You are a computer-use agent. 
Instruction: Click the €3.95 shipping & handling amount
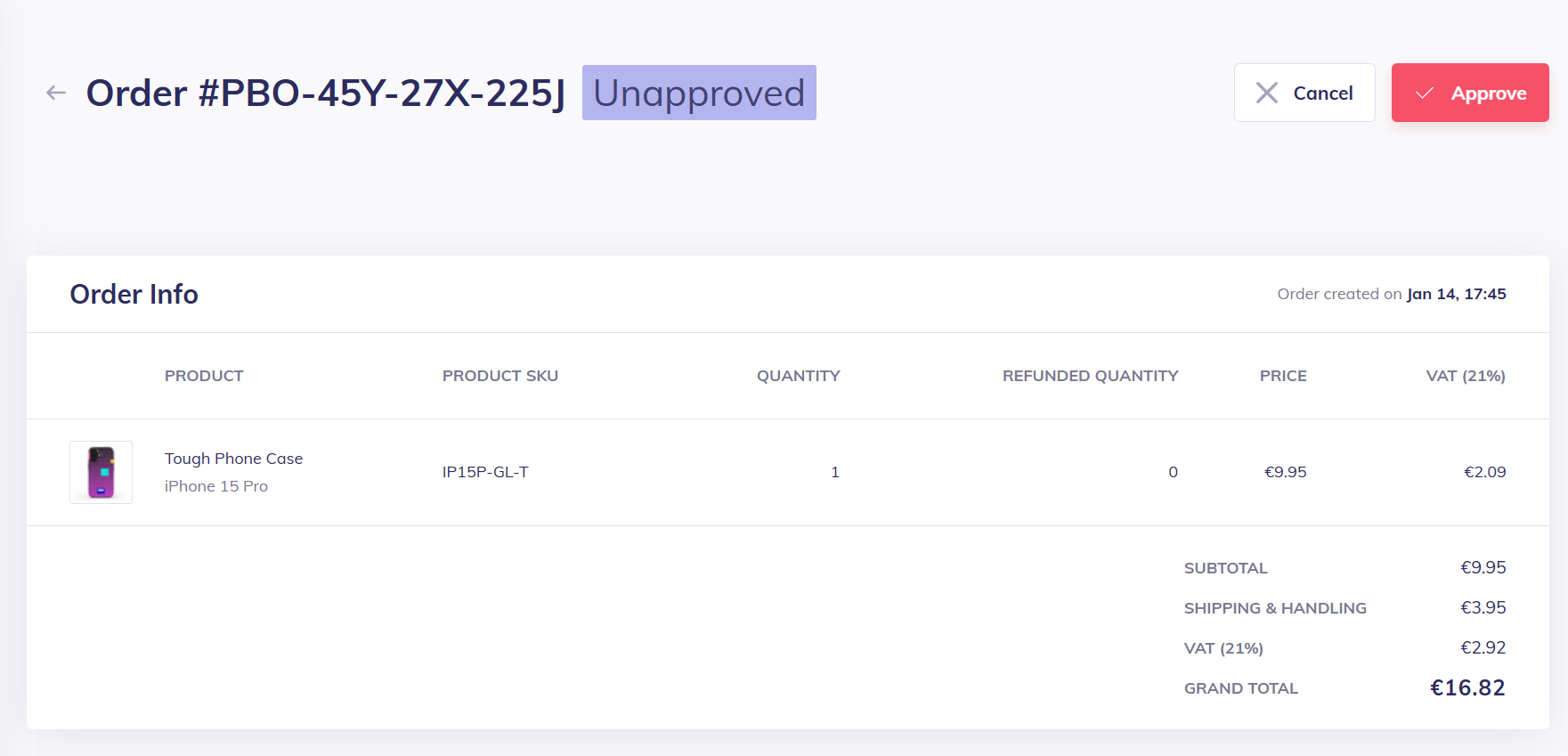click(1483, 607)
